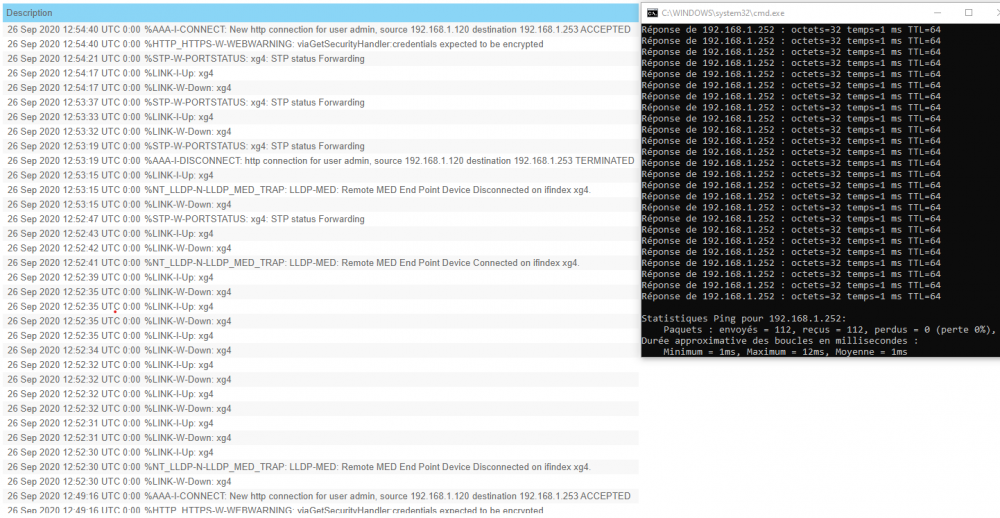
Task: Click the 12:52:34 LINK-W-Down xg4 row
Action: 320,350
